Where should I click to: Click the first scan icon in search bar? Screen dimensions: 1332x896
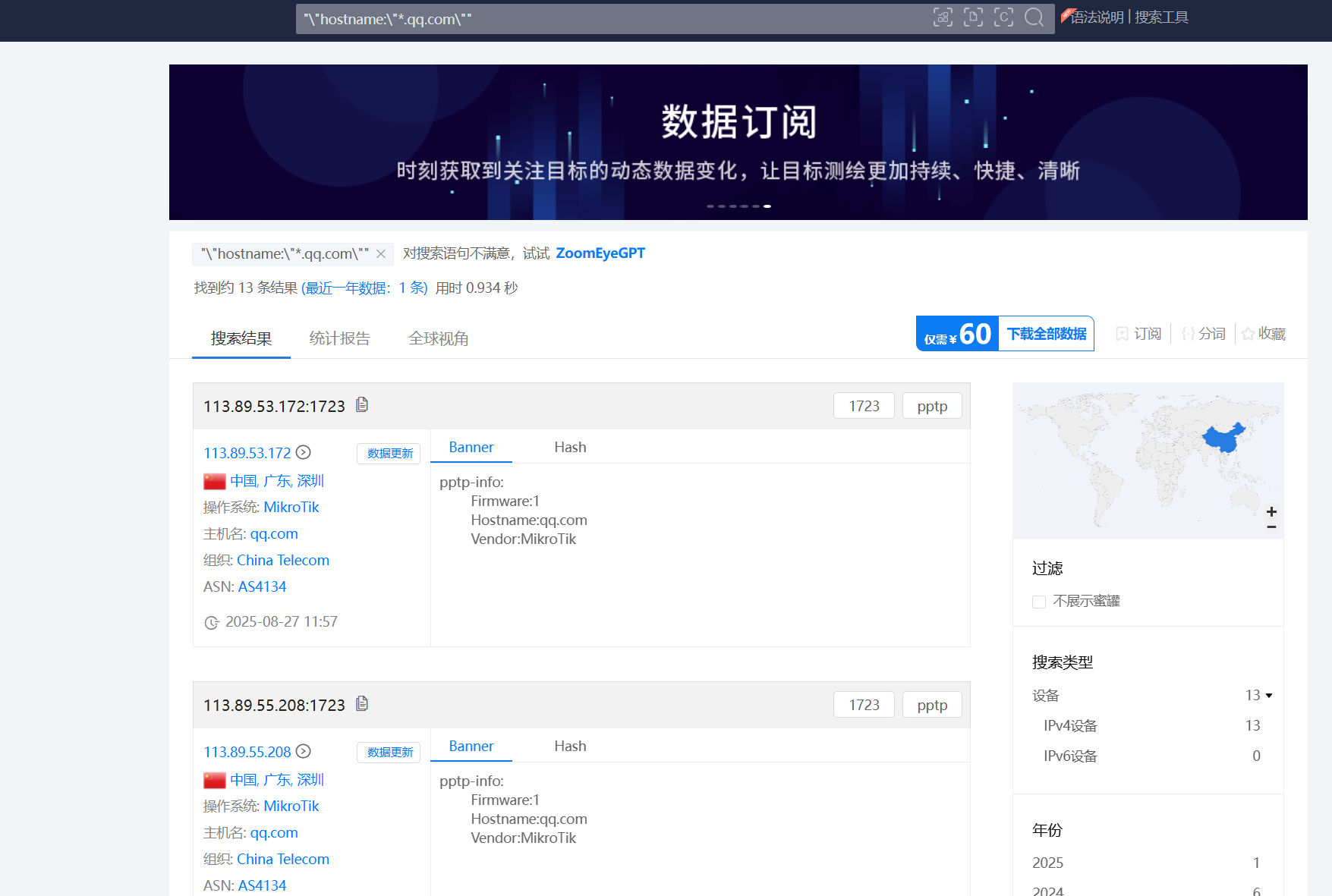click(943, 17)
